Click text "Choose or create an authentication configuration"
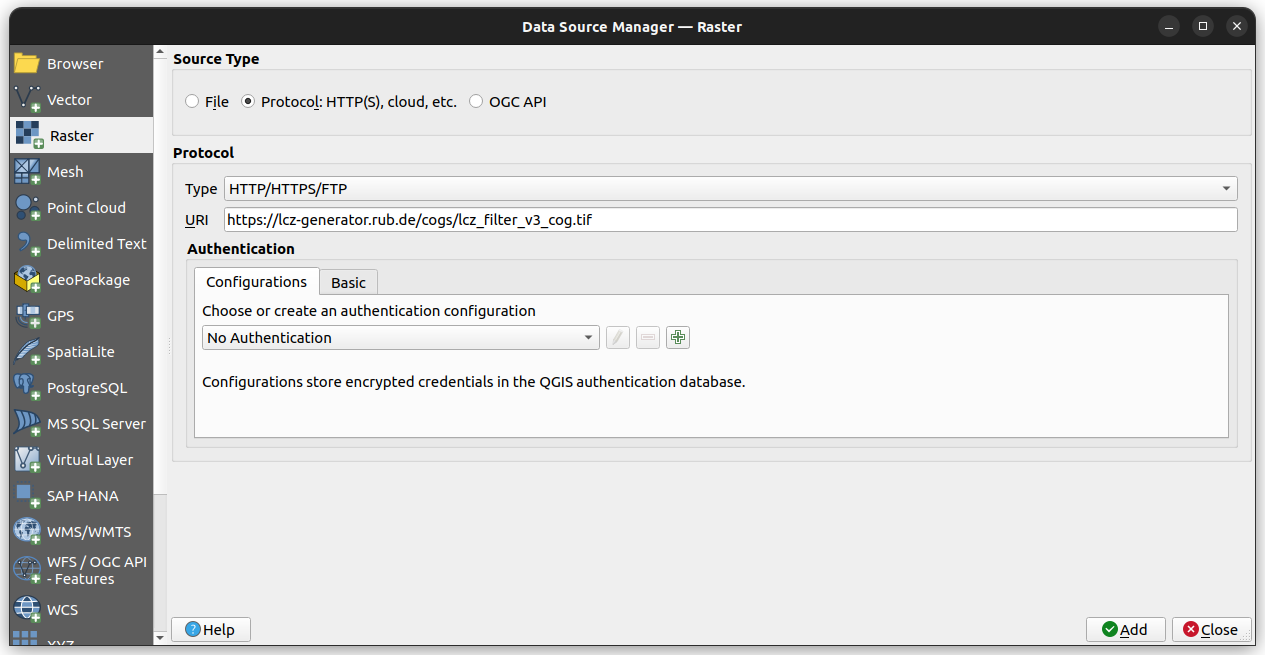The image size is (1265, 655). (x=369, y=311)
